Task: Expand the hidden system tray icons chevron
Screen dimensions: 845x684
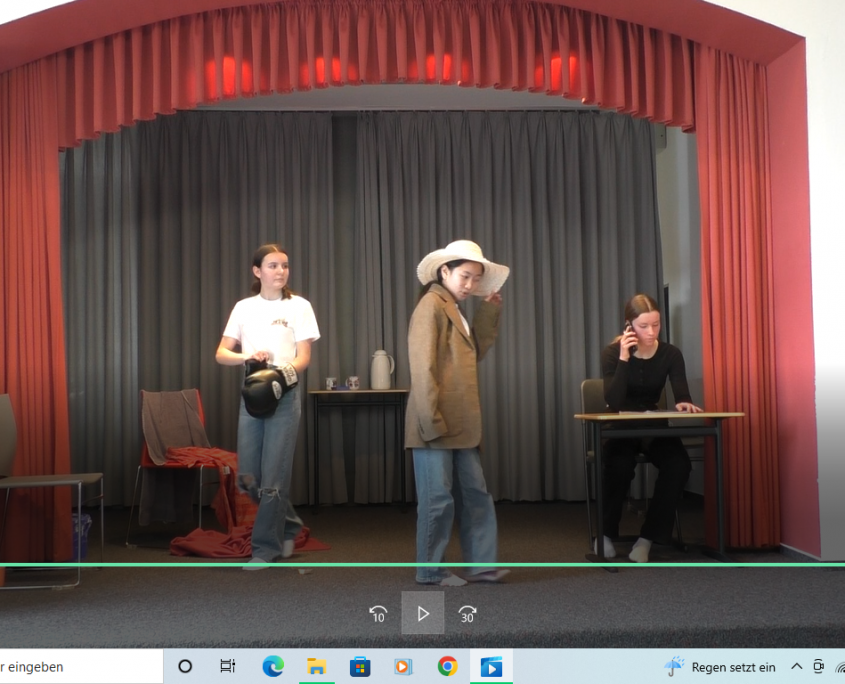Action: (797, 666)
